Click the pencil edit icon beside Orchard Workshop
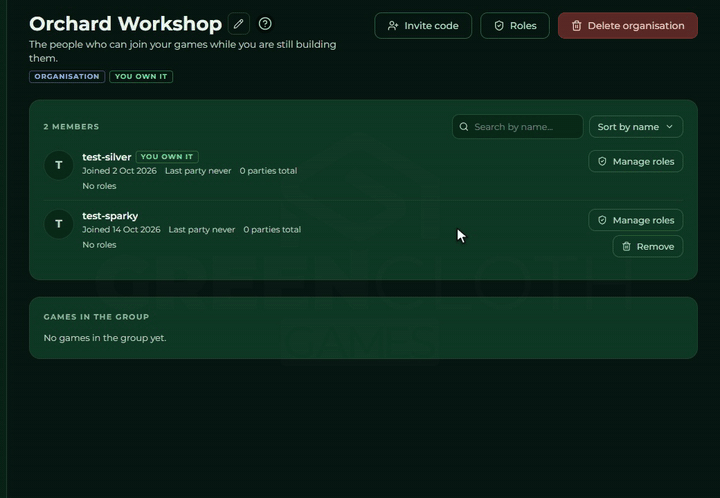 (238, 24)
